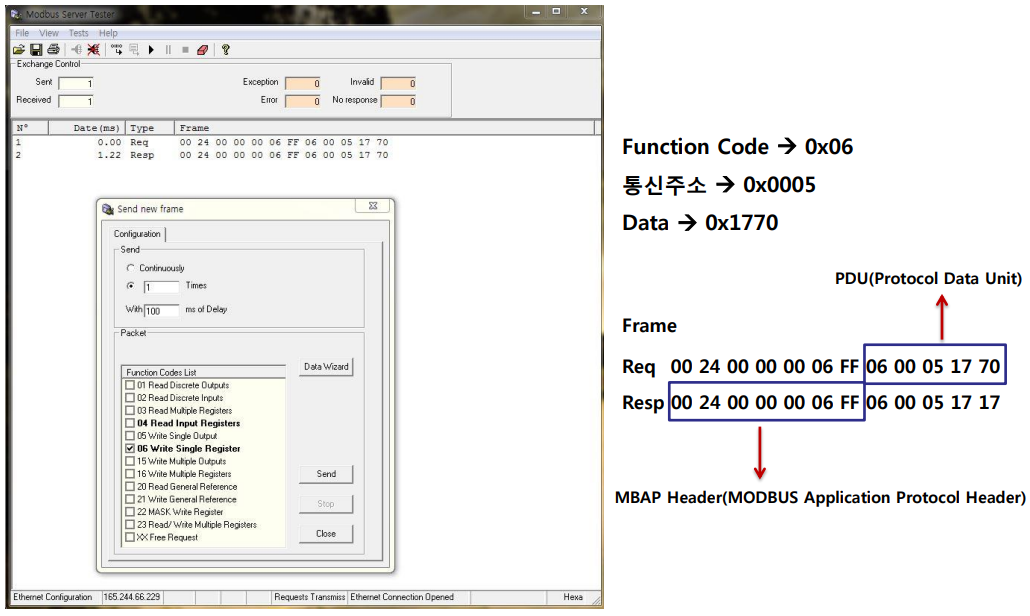Disconnect from the Modbus server
This screenshot has width=1030, height=616.
point(92,49)
